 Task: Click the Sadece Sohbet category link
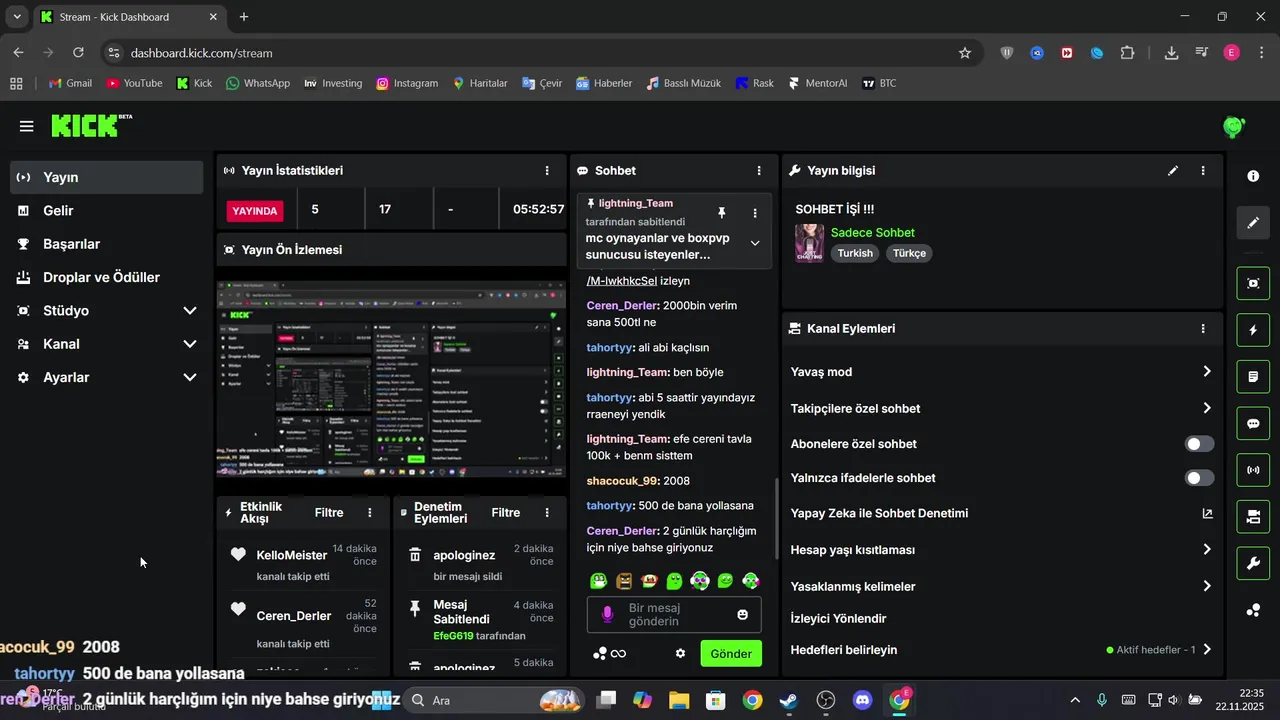873,232
